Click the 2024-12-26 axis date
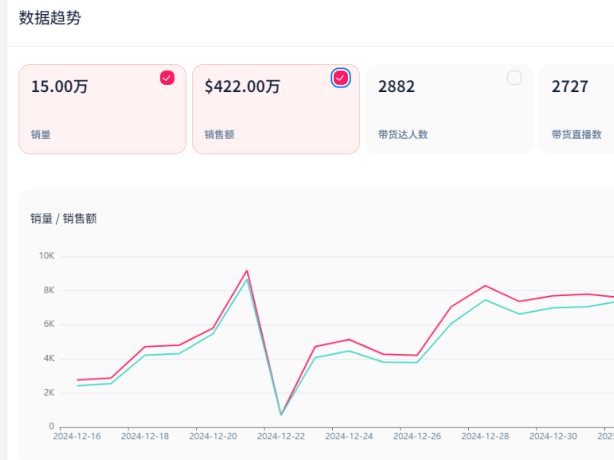Image resolution: width=614 pixels, height=460 pixels. [x=417, y=436]
